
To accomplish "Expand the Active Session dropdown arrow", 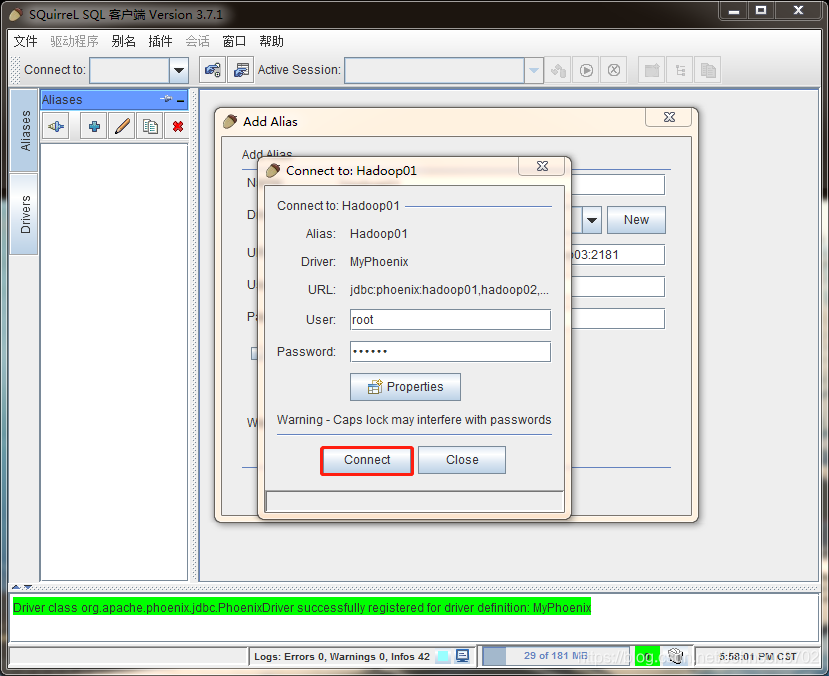I will pyautogui.click(x=534, y=70).
